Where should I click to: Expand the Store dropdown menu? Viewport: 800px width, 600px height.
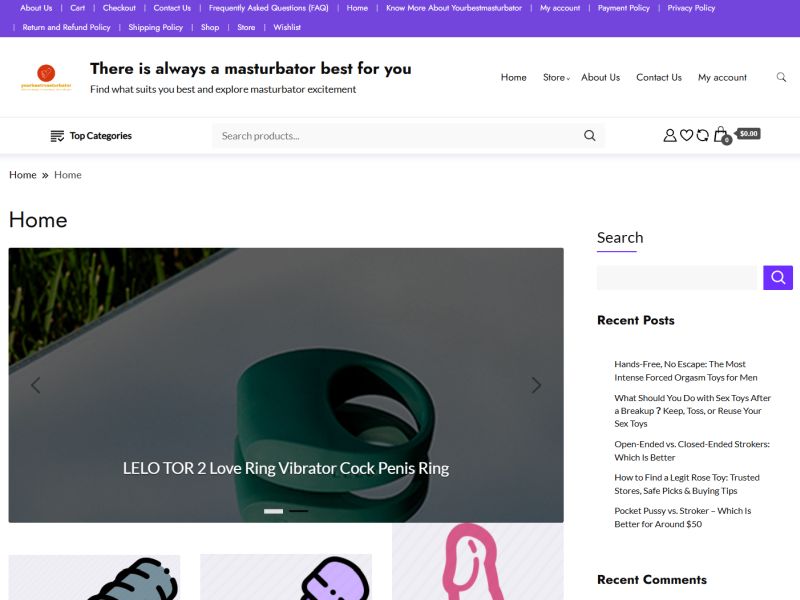[556, 78]
